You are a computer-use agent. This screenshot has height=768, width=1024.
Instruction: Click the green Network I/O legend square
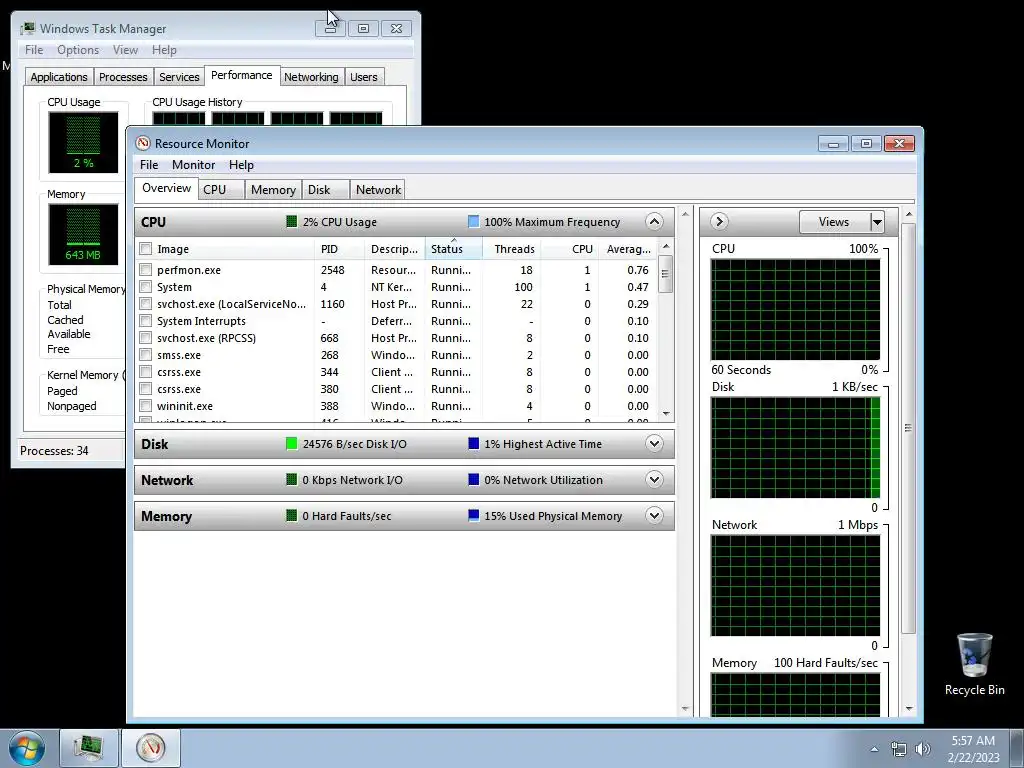tap(292, 479)
